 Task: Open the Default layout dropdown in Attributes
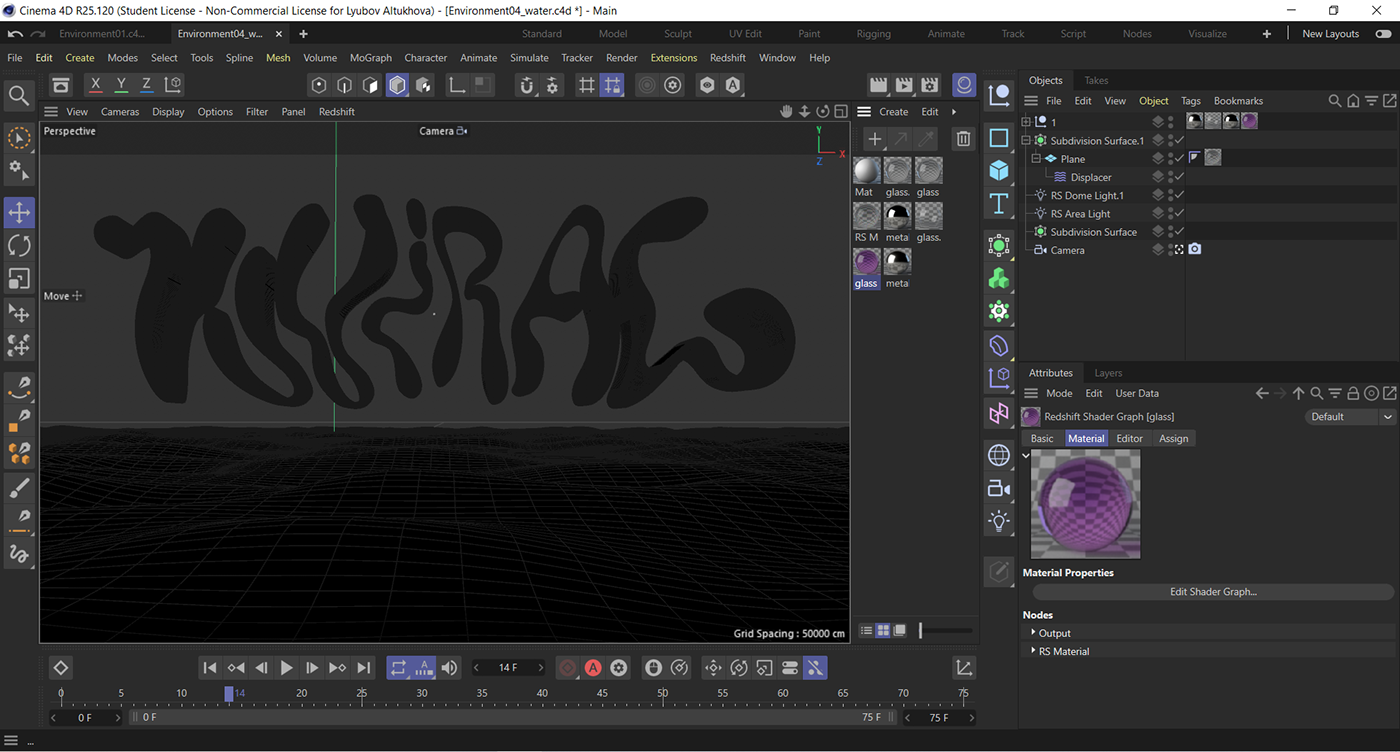point(1349,417)
